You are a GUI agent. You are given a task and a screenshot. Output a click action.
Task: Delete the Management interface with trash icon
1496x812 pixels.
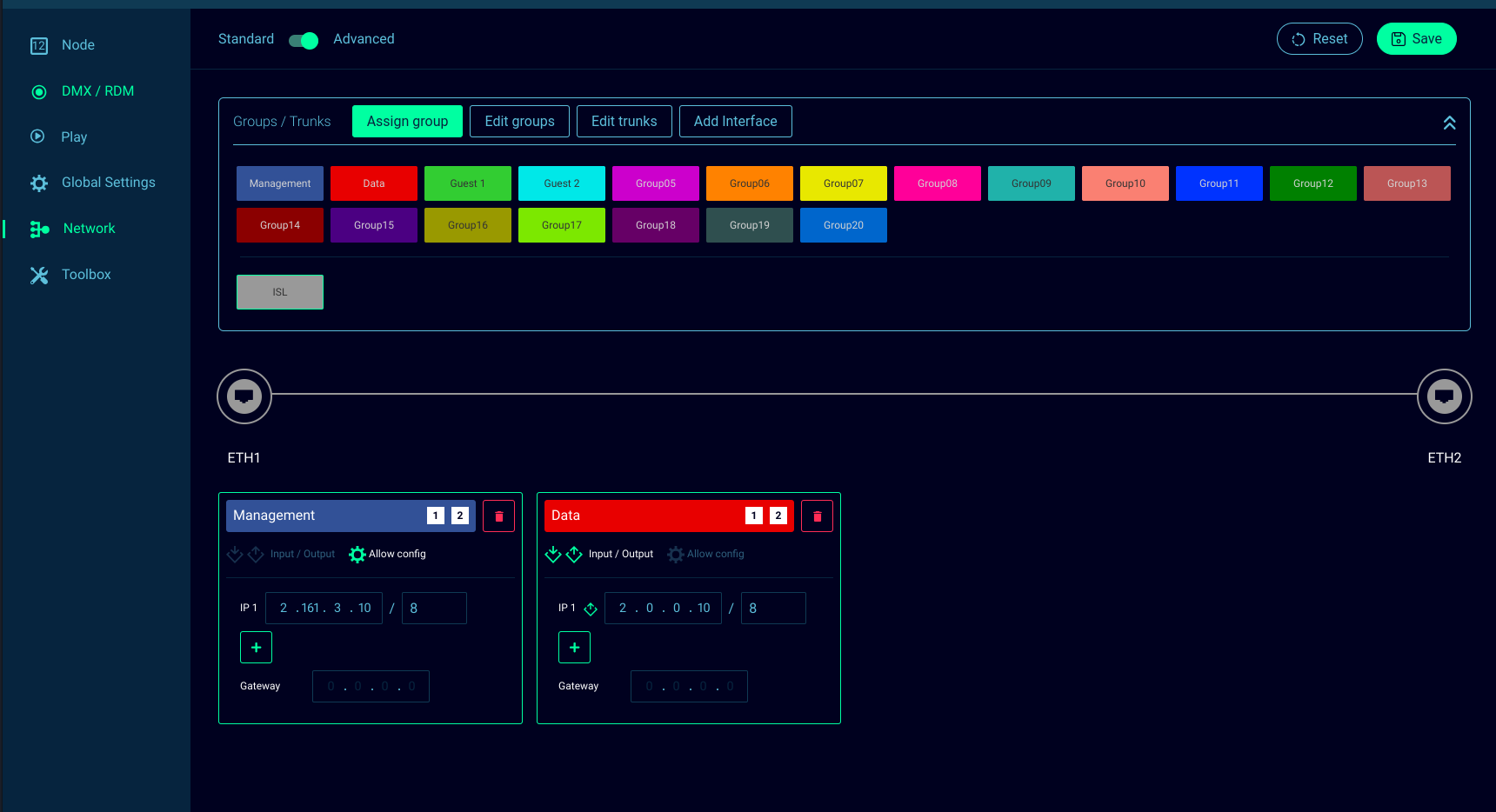tap(498, 516)
